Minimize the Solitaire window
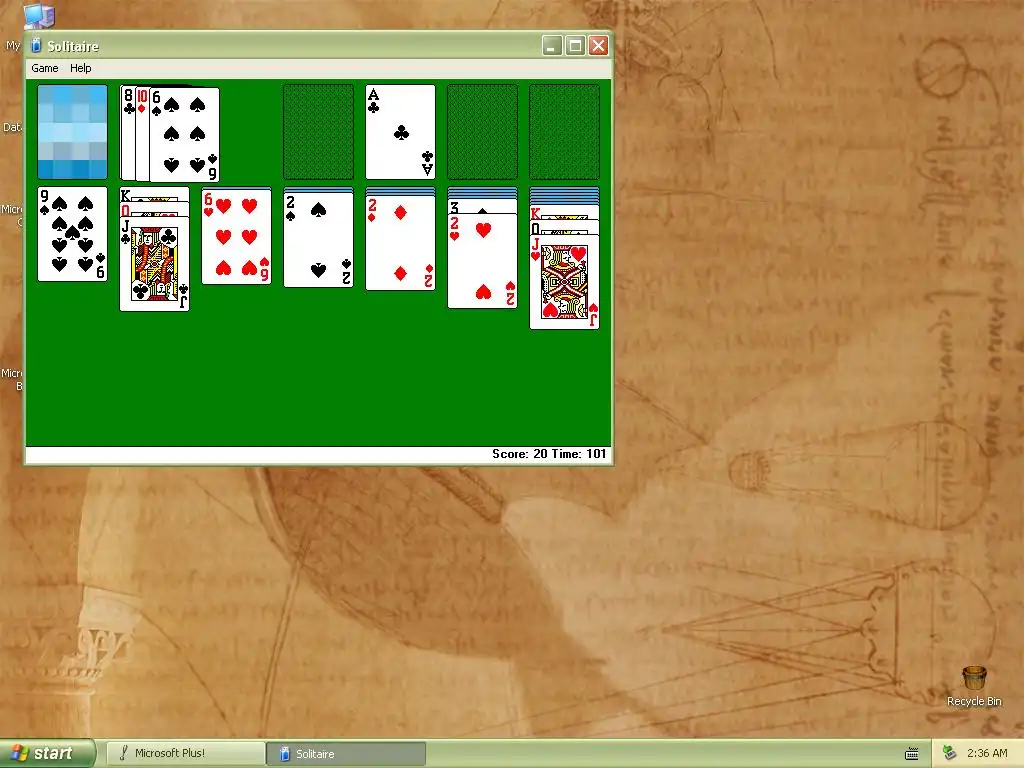Viewport: 1024px width, 768px height. pyautogui.click(x=552, y=46)
